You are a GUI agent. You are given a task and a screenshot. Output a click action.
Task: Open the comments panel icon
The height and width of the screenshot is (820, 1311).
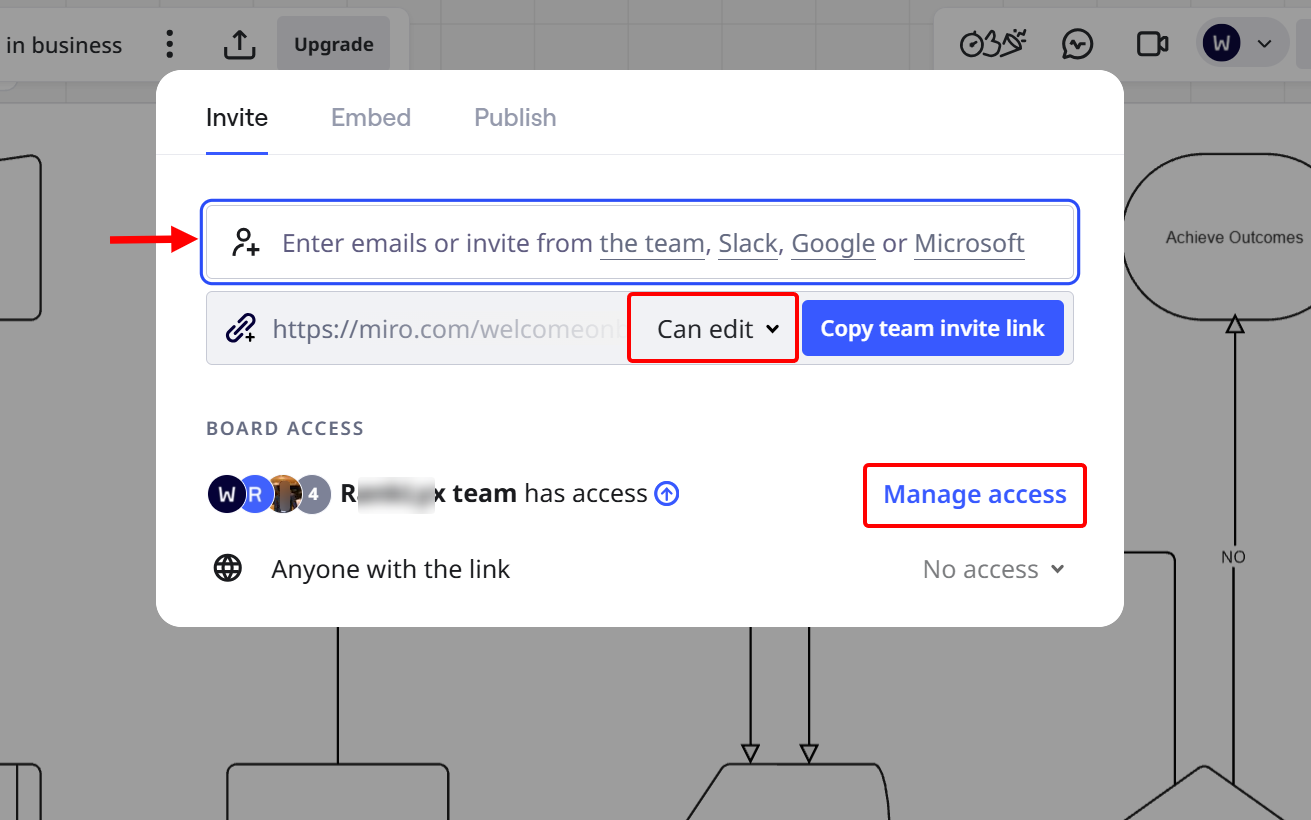[1077, 44]
